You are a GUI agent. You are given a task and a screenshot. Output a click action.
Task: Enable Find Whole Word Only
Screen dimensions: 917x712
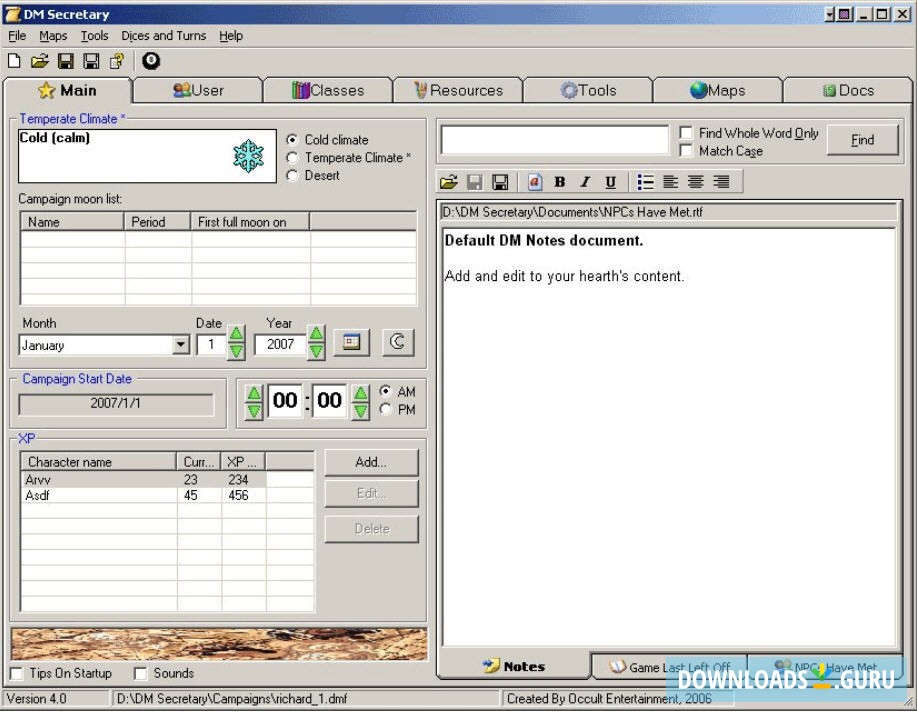pyautogui.click(x=749, y=133)
